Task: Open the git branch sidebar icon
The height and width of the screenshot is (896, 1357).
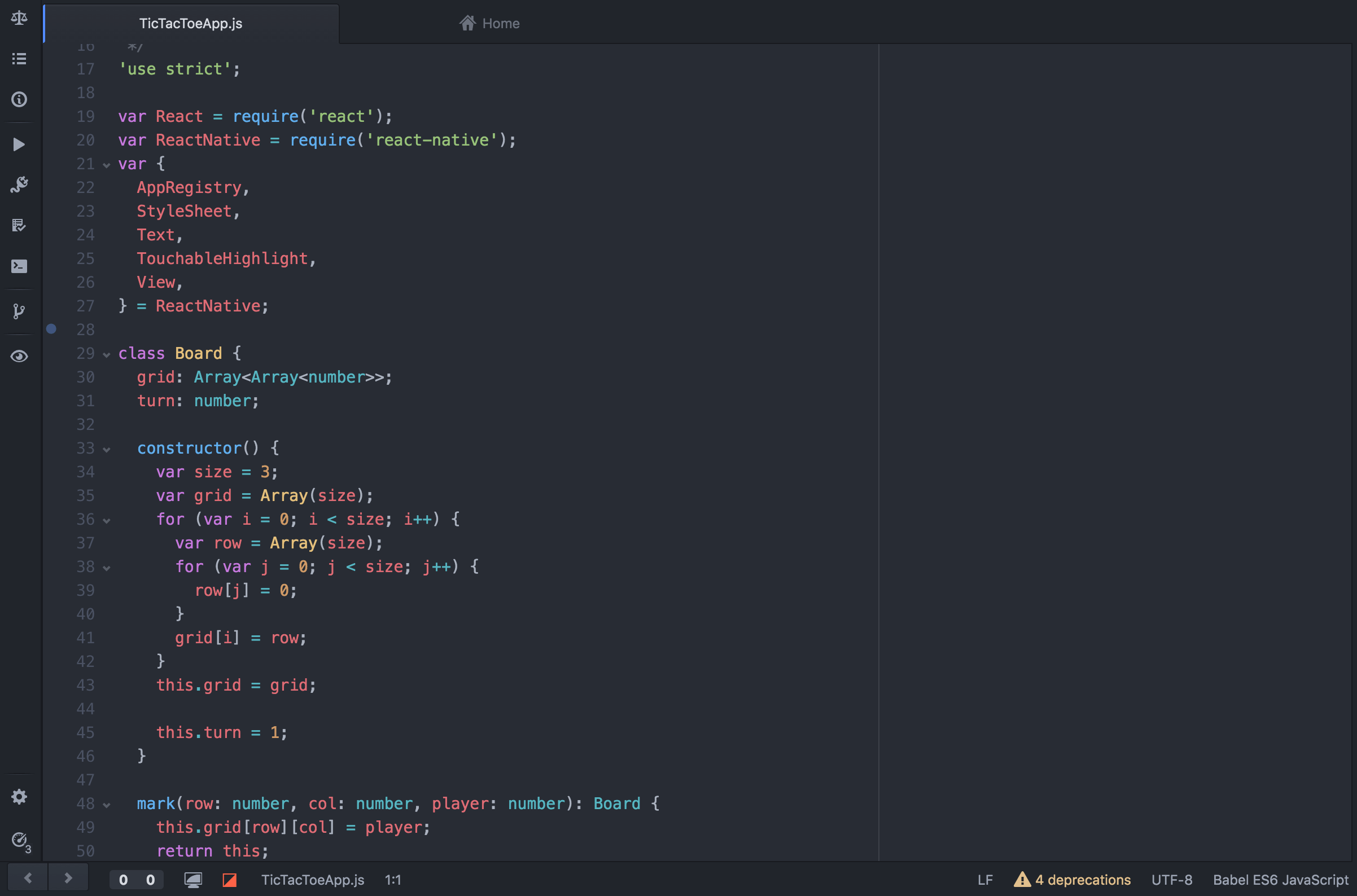Action: tap(19, 311)
